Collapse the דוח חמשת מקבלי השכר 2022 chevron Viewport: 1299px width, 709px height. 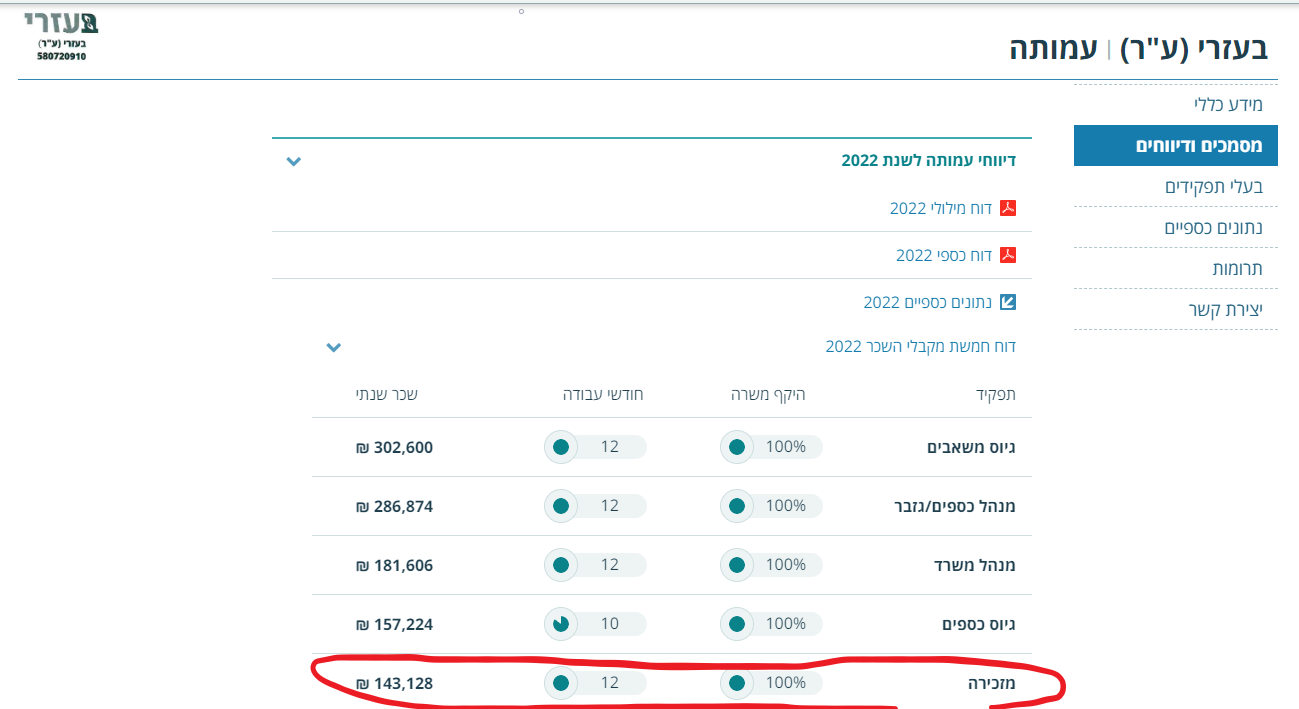334,347
